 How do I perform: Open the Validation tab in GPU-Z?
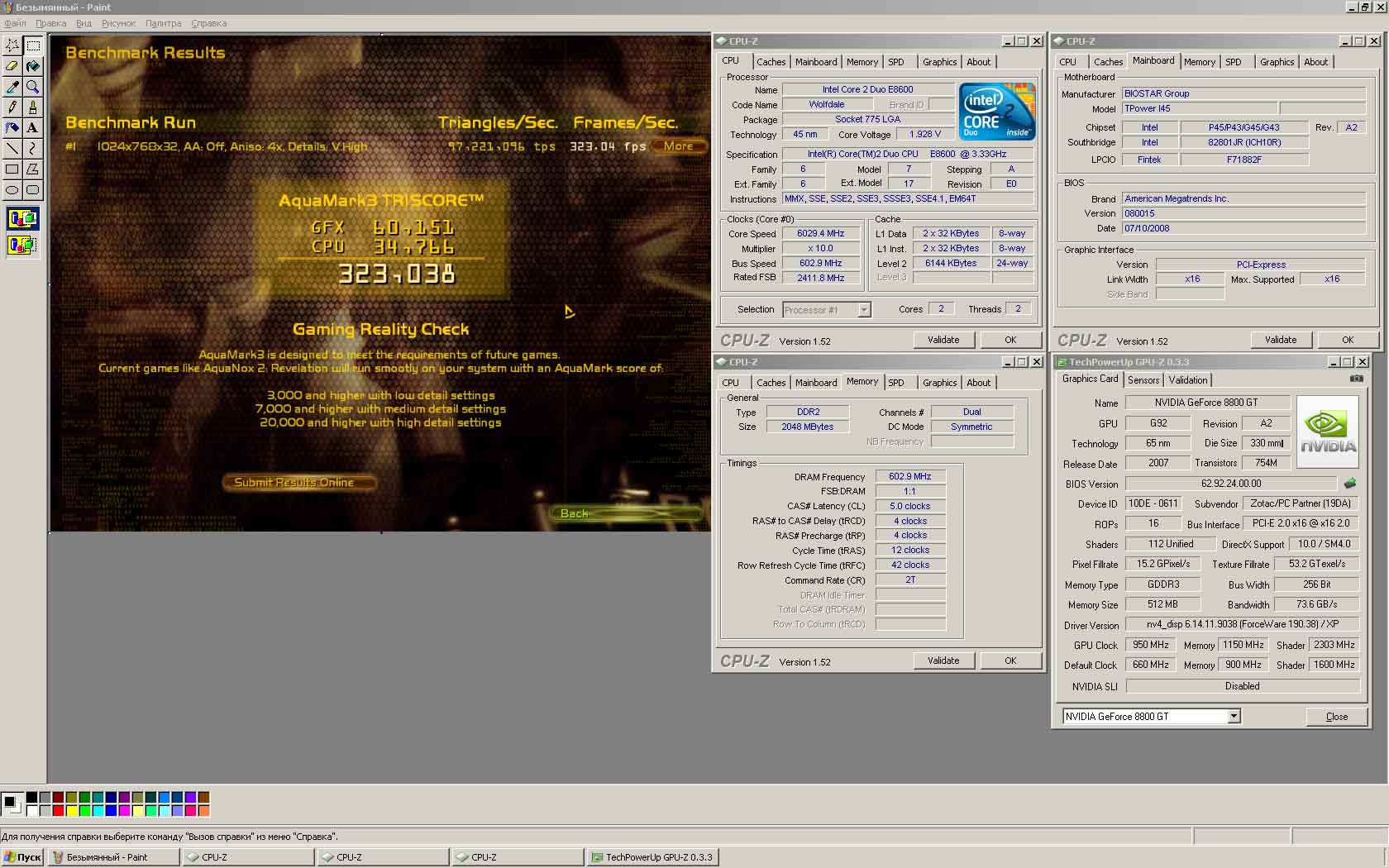click(x=1188, y=380)
